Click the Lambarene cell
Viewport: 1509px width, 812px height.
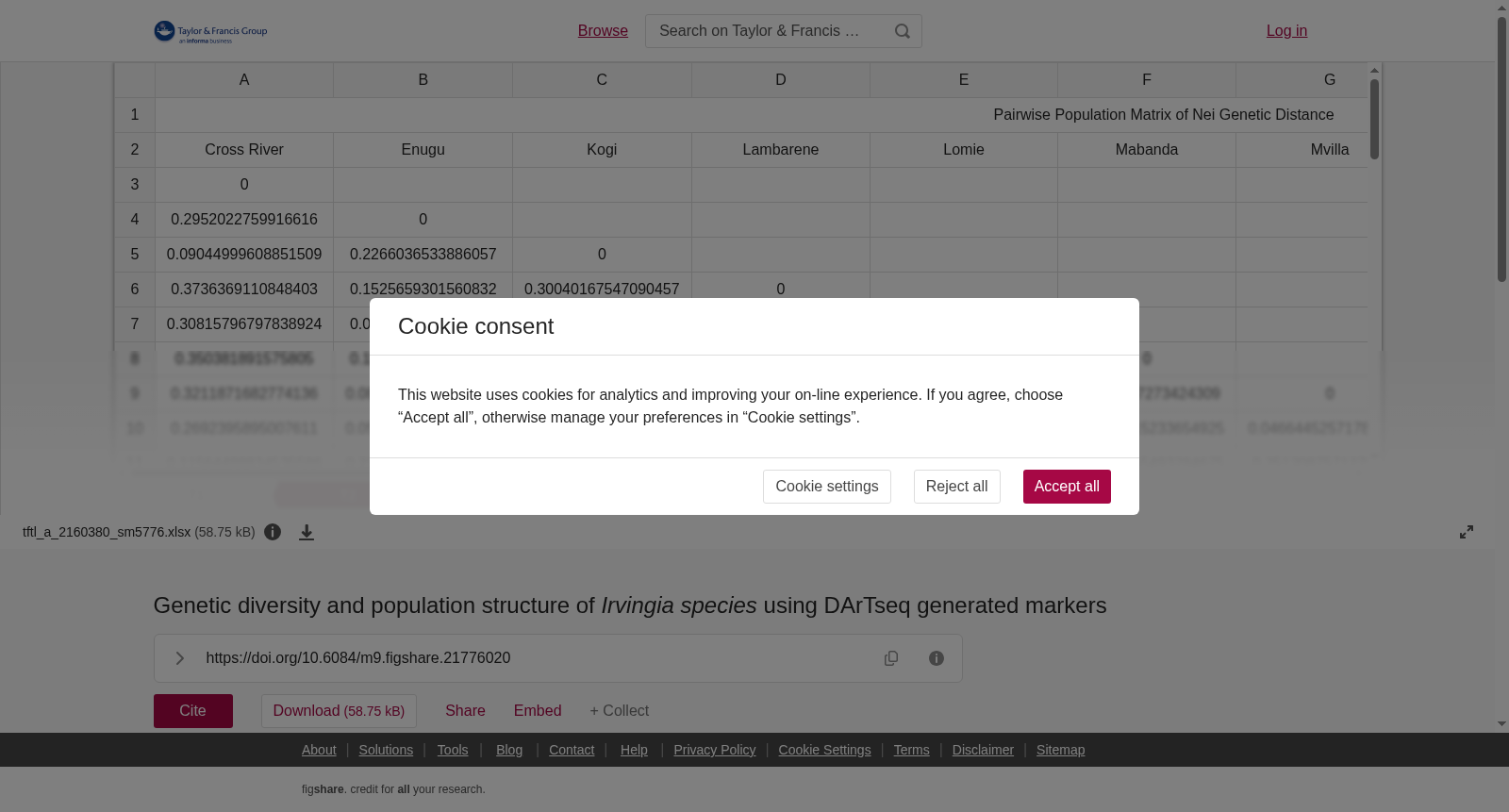click(781, 150)
